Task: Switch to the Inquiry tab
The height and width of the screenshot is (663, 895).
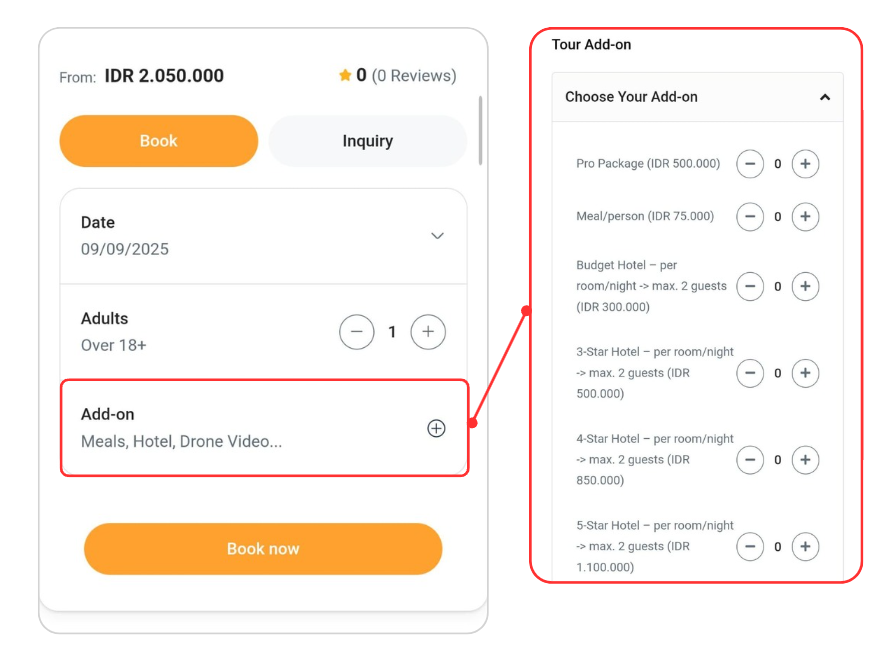Action: (x=367, y=141)
